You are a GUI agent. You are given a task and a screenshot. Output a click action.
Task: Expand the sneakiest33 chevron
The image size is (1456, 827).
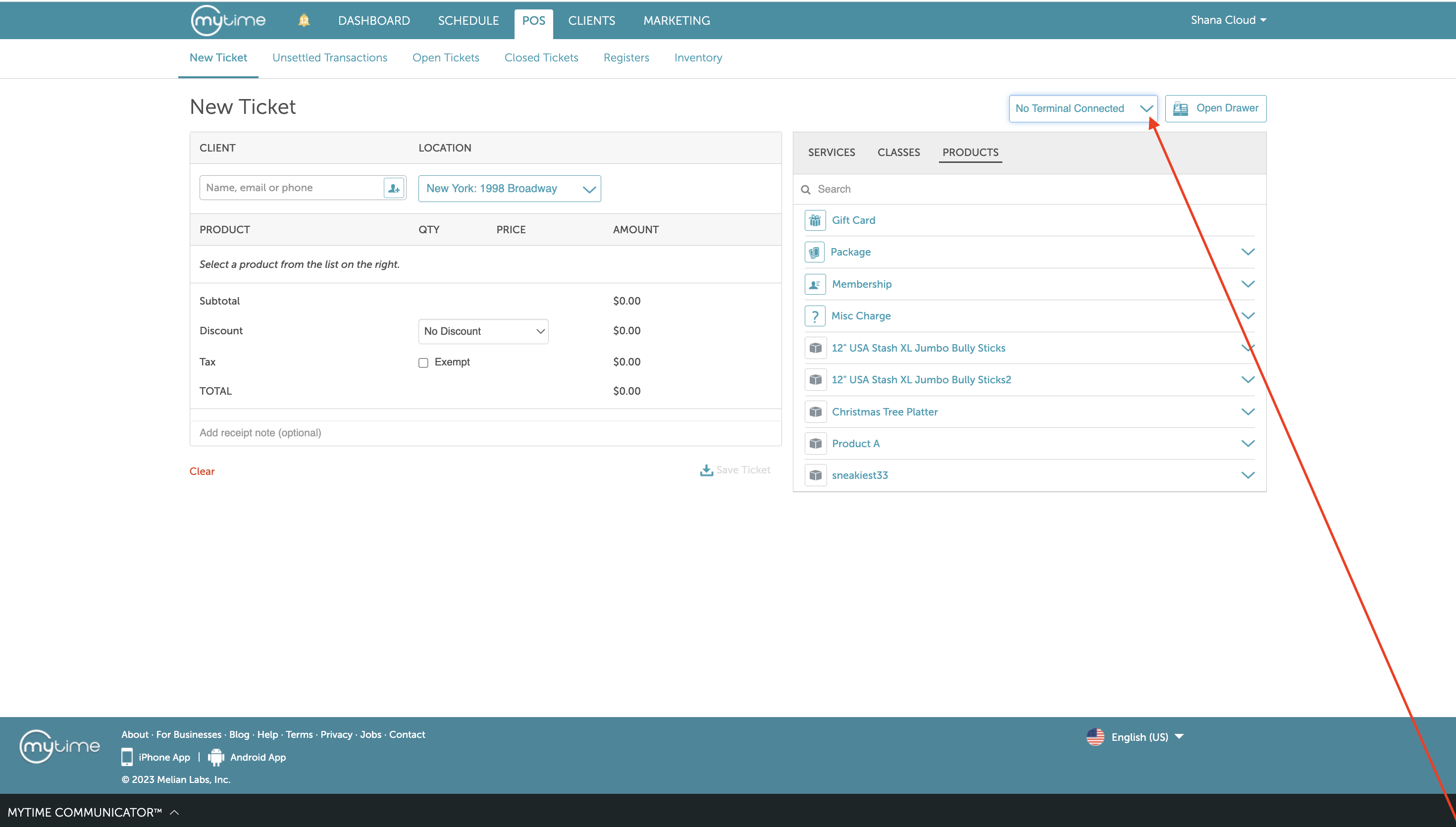pos(1248,475)
